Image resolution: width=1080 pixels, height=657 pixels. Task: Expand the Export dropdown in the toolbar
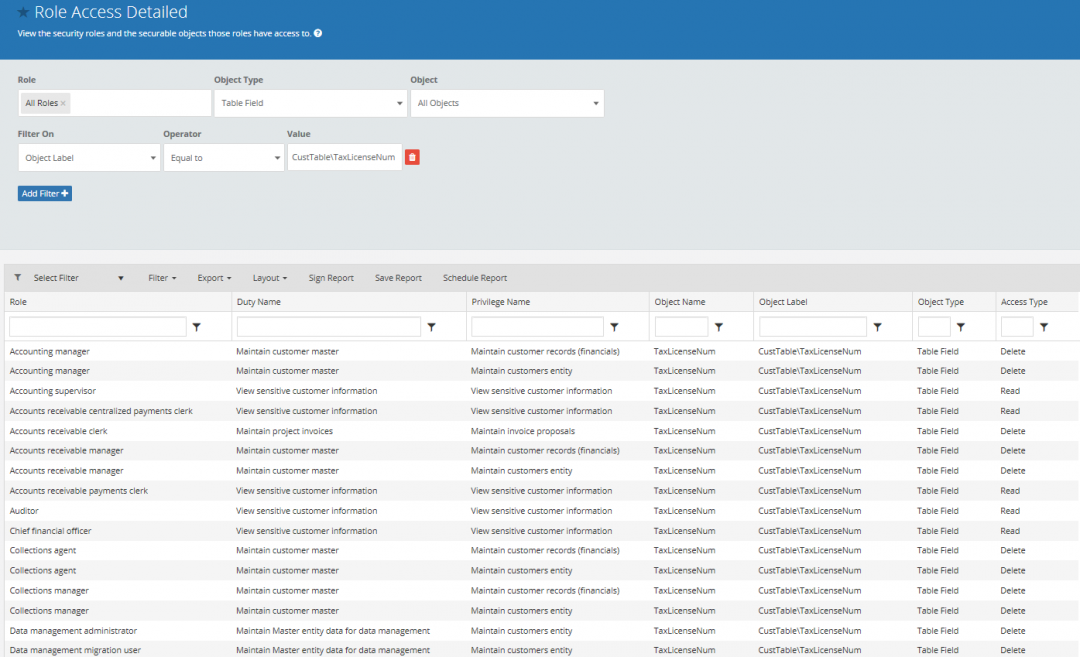213,278
